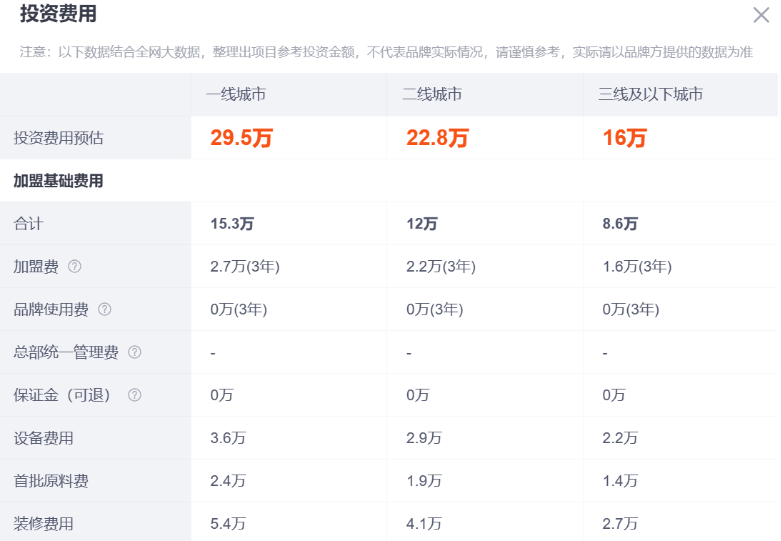Screen dimensions: 781x541
Task: Click the 12万 total value
Action: pyautogui.click(x=422, y=224)
